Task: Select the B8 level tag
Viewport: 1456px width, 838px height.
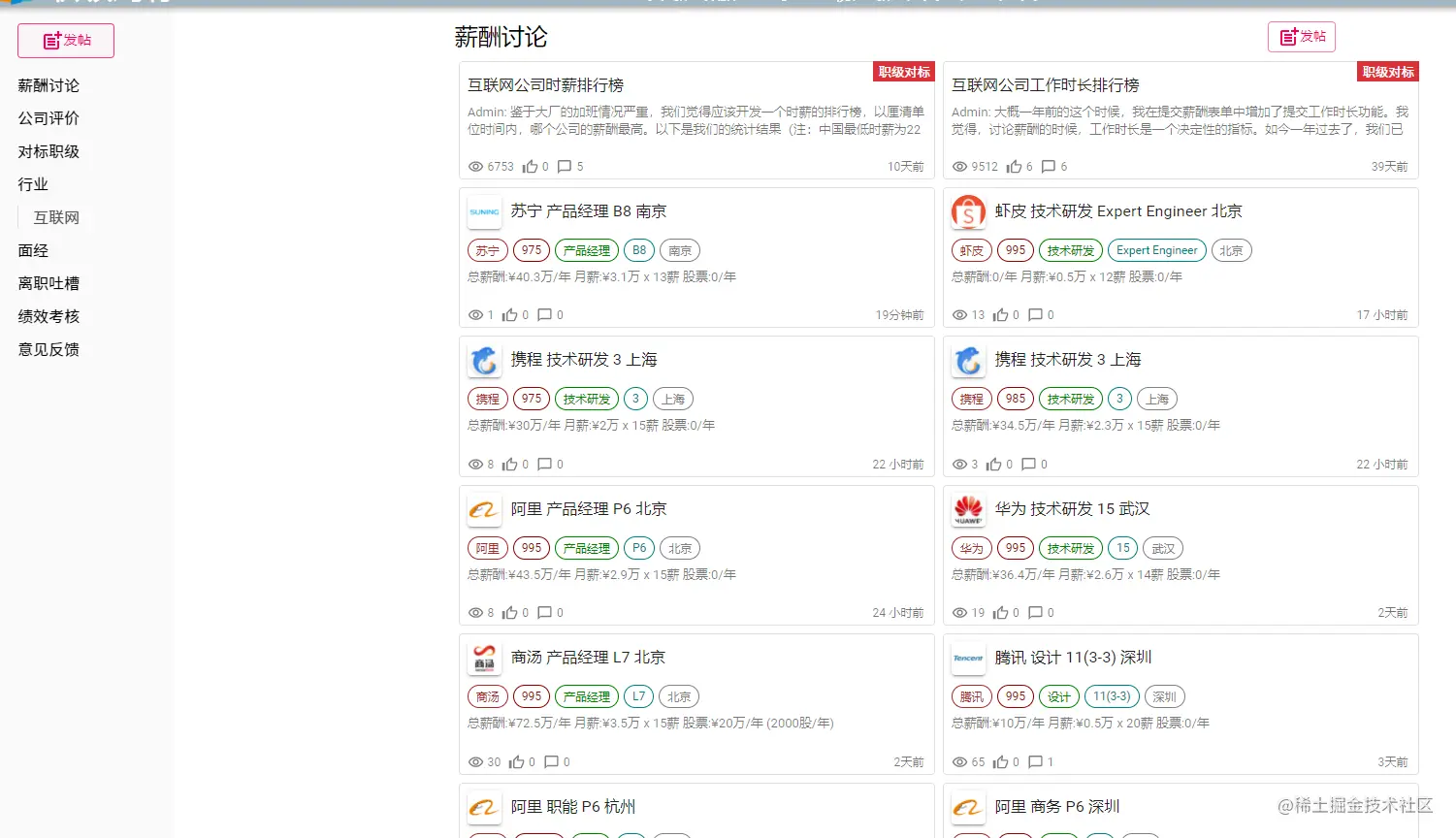Action: tap(639, 250)
